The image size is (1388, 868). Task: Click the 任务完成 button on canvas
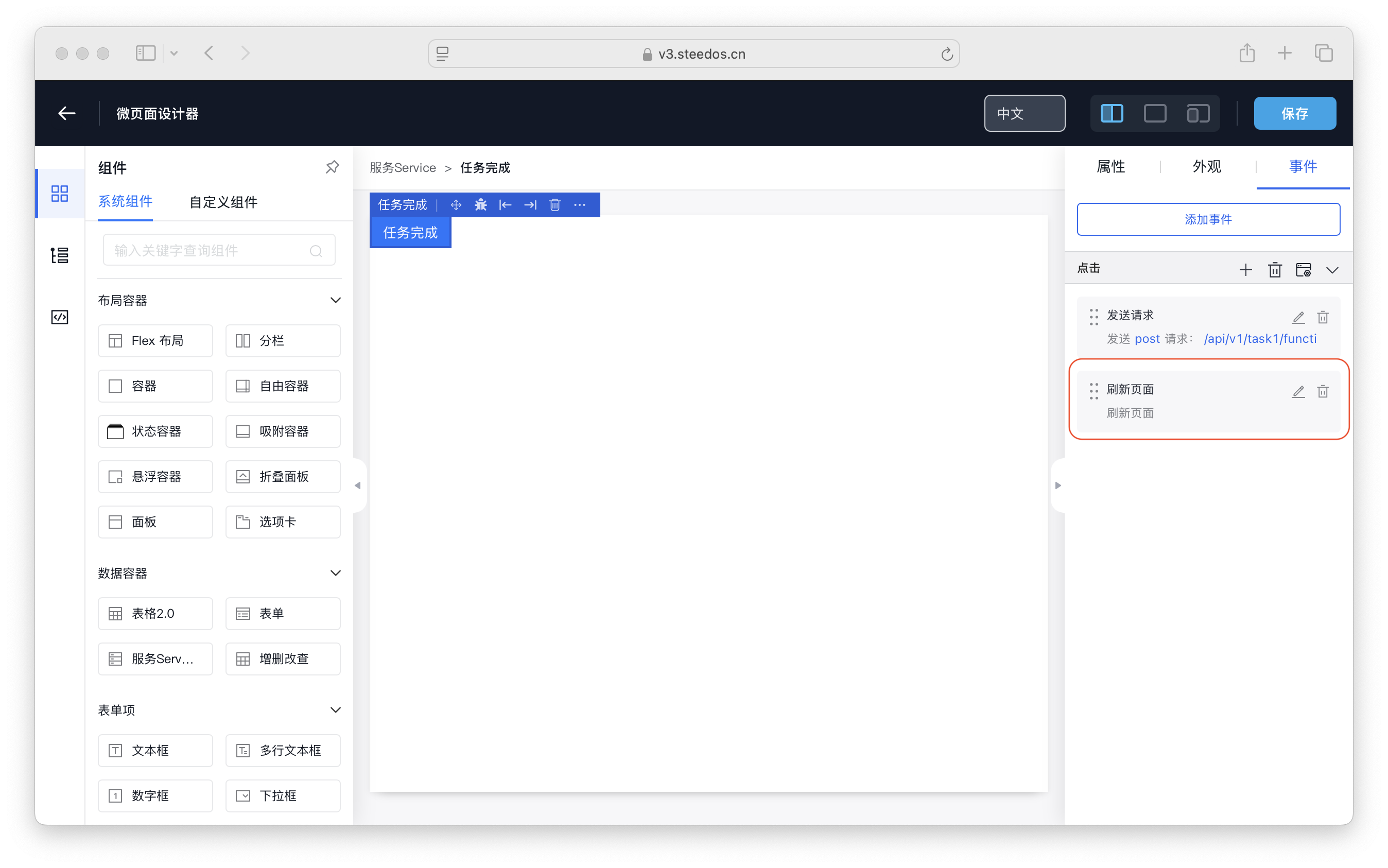click(x=410, y=233)
